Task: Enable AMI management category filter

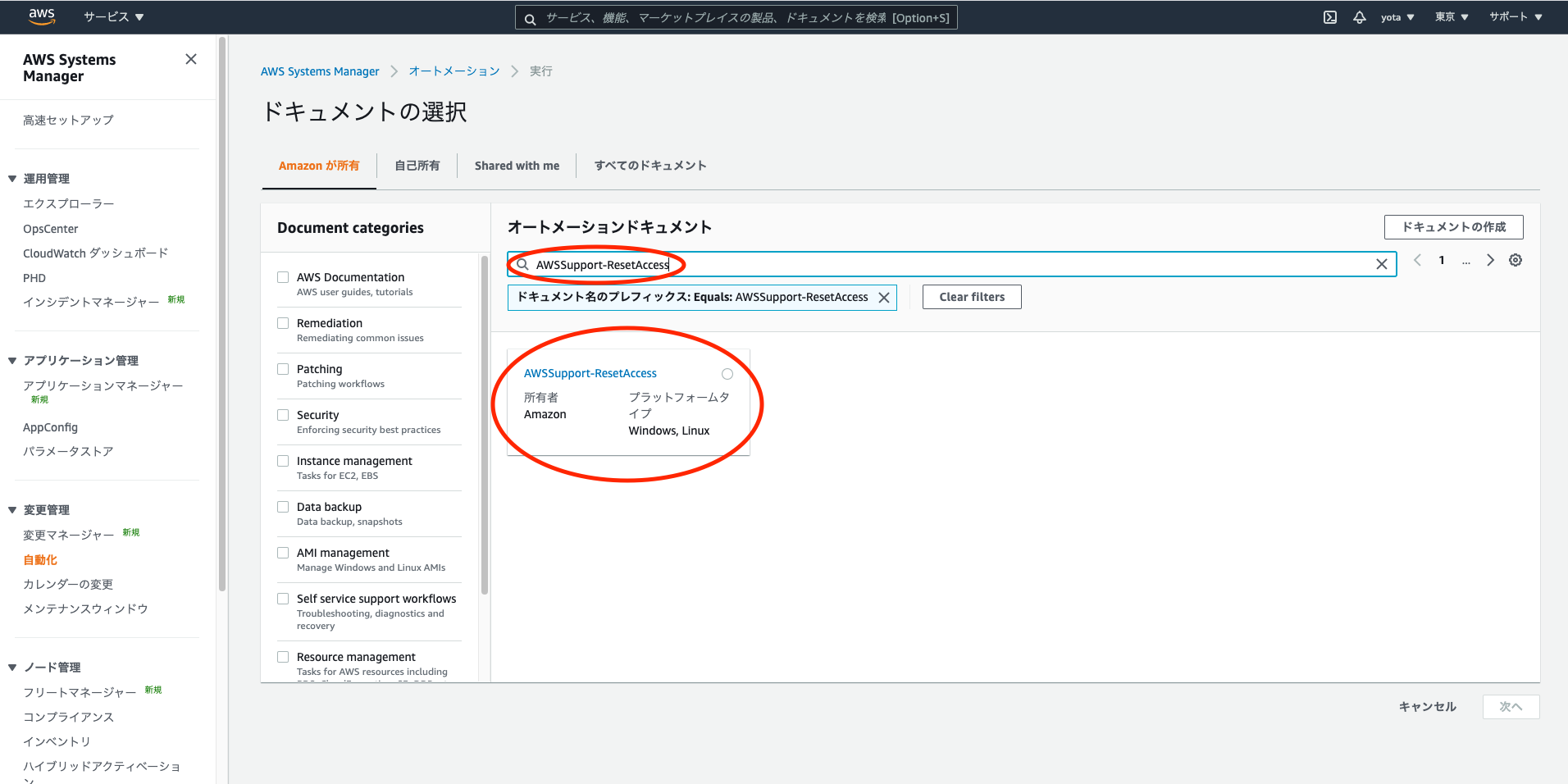Action: [283, 553]
